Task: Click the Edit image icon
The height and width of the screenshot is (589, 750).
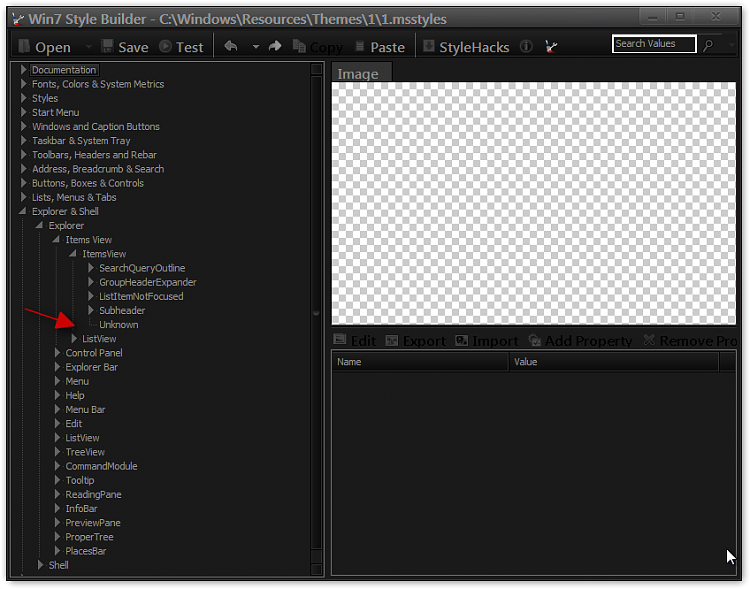Action: 340,340
